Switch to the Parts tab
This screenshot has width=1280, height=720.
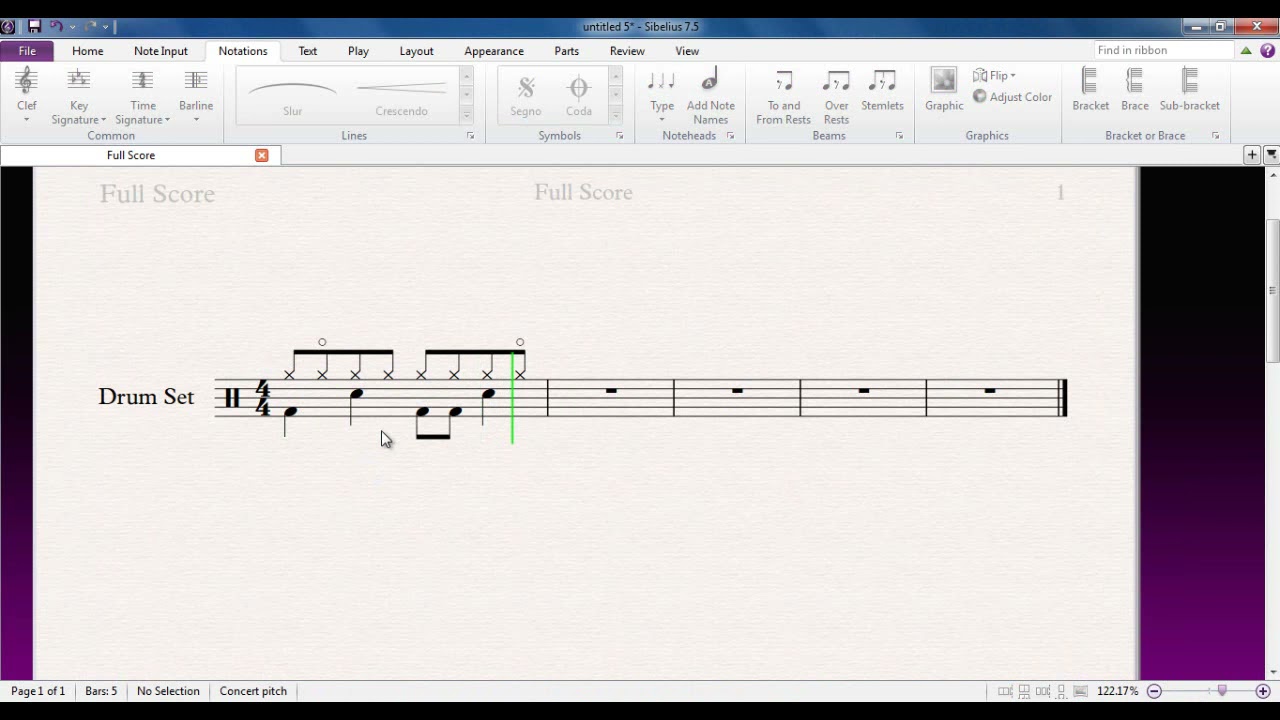point(567,51)
